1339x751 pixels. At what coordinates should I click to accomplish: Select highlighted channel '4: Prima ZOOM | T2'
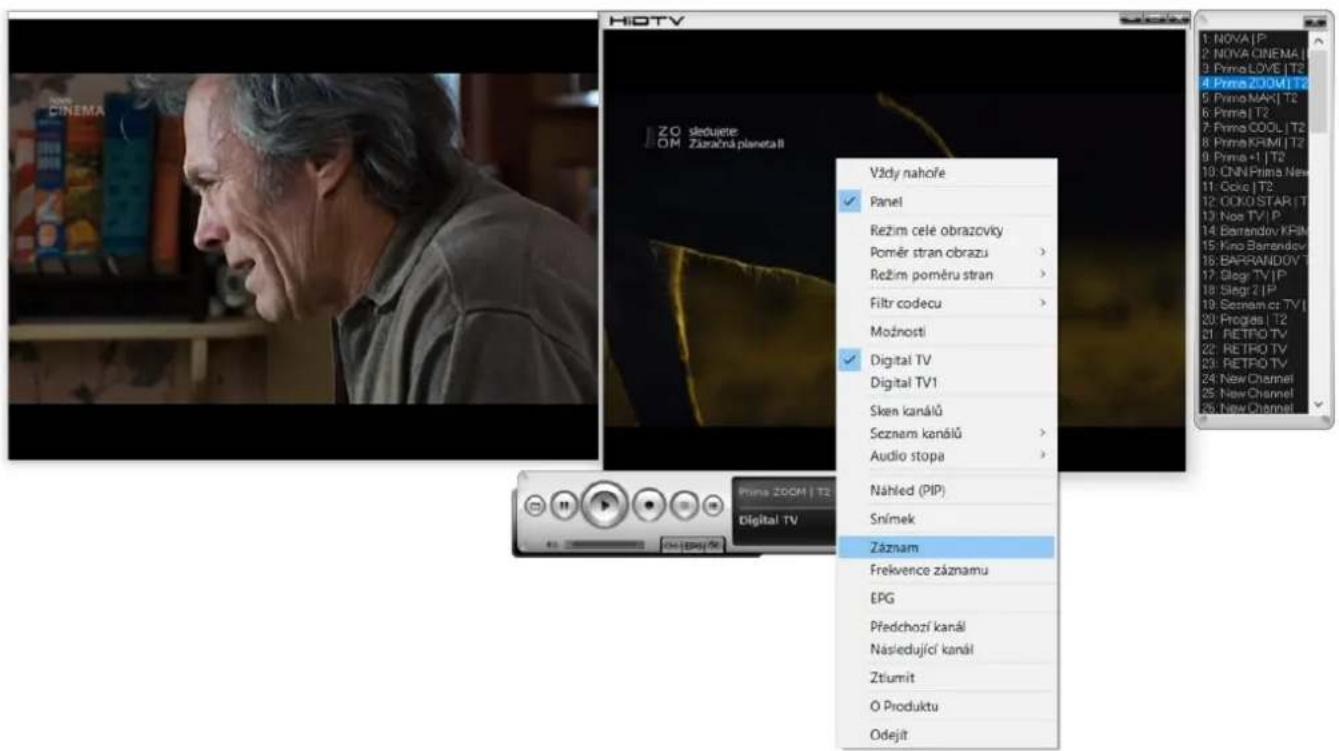(1255, 83)
